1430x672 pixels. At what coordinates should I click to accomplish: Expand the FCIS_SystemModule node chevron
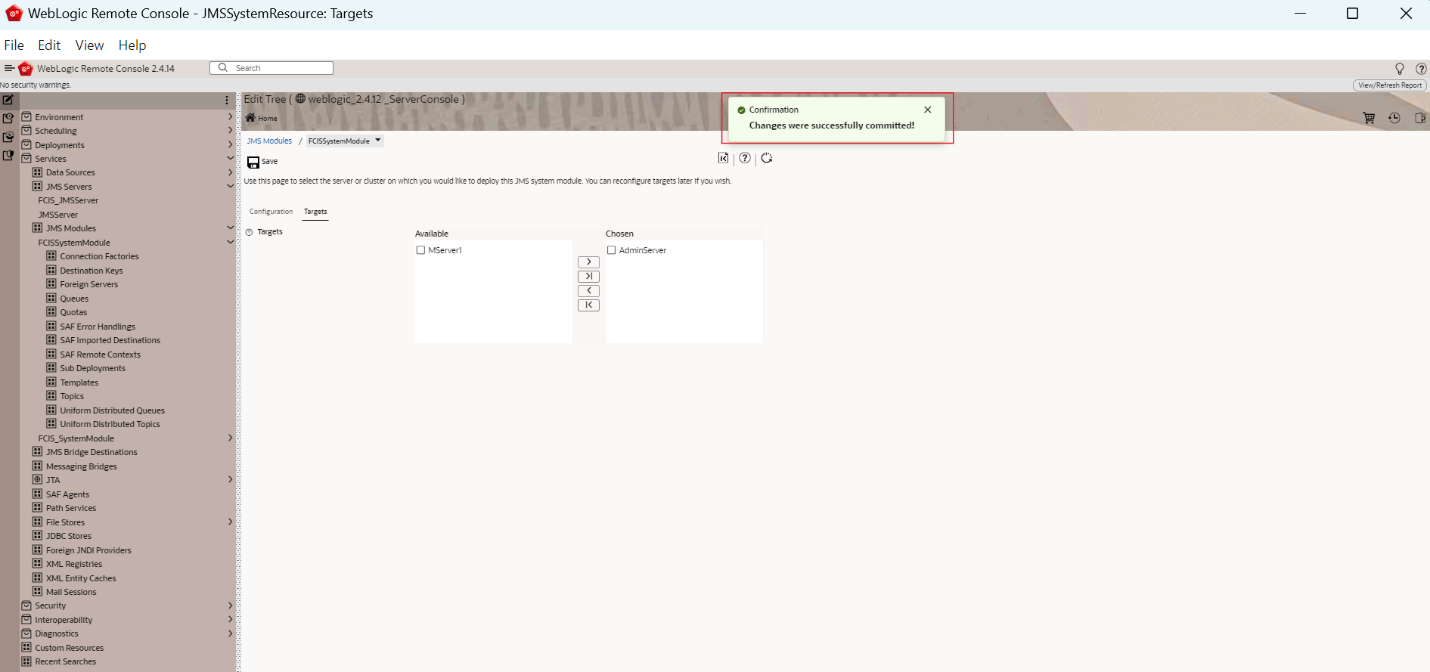coord(230,438)
